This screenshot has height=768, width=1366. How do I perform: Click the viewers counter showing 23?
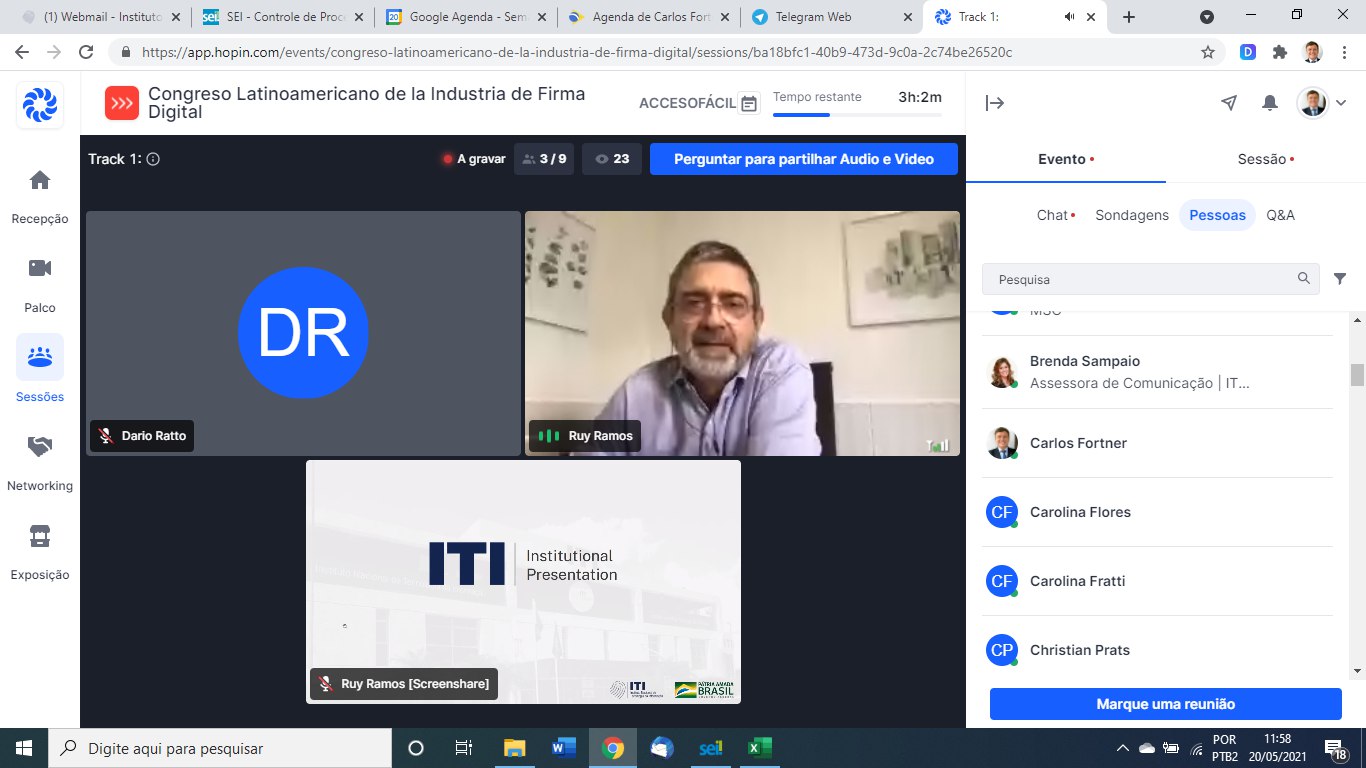pos(611,158)
